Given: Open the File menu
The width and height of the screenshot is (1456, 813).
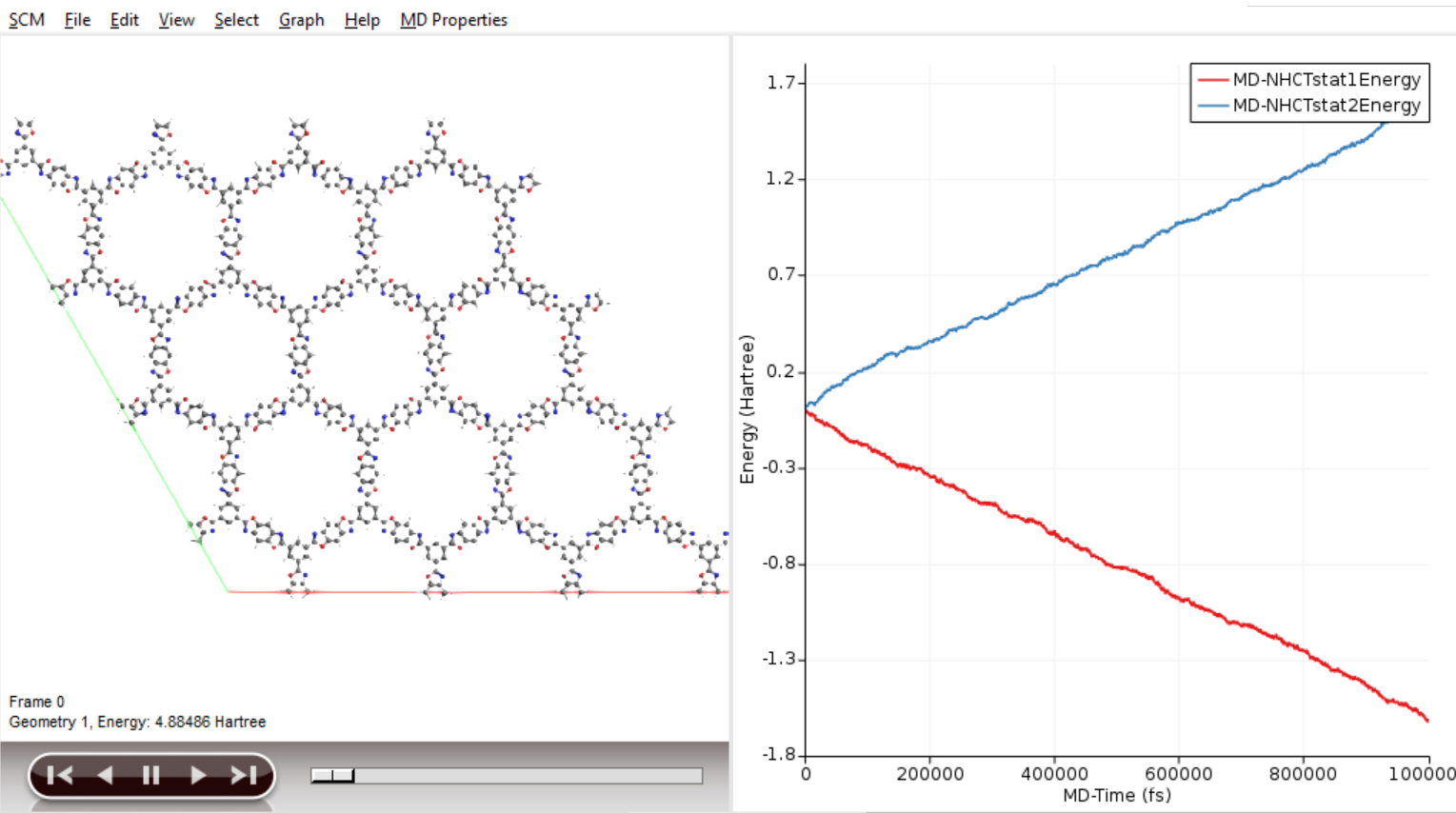Looking at the screenshot, I should 77,20.
